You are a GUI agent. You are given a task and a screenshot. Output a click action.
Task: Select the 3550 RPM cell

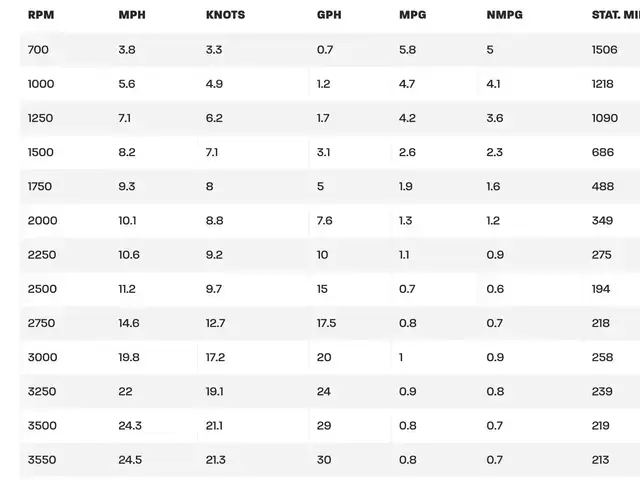click(42, 459)
